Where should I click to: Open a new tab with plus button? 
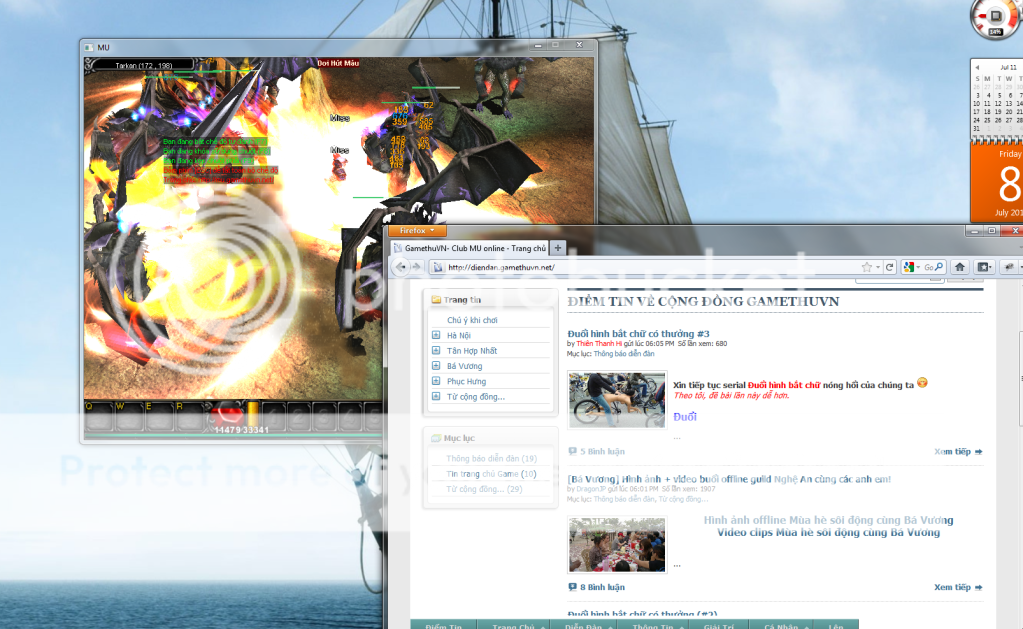pyautogui.click(x=558, y=248)
